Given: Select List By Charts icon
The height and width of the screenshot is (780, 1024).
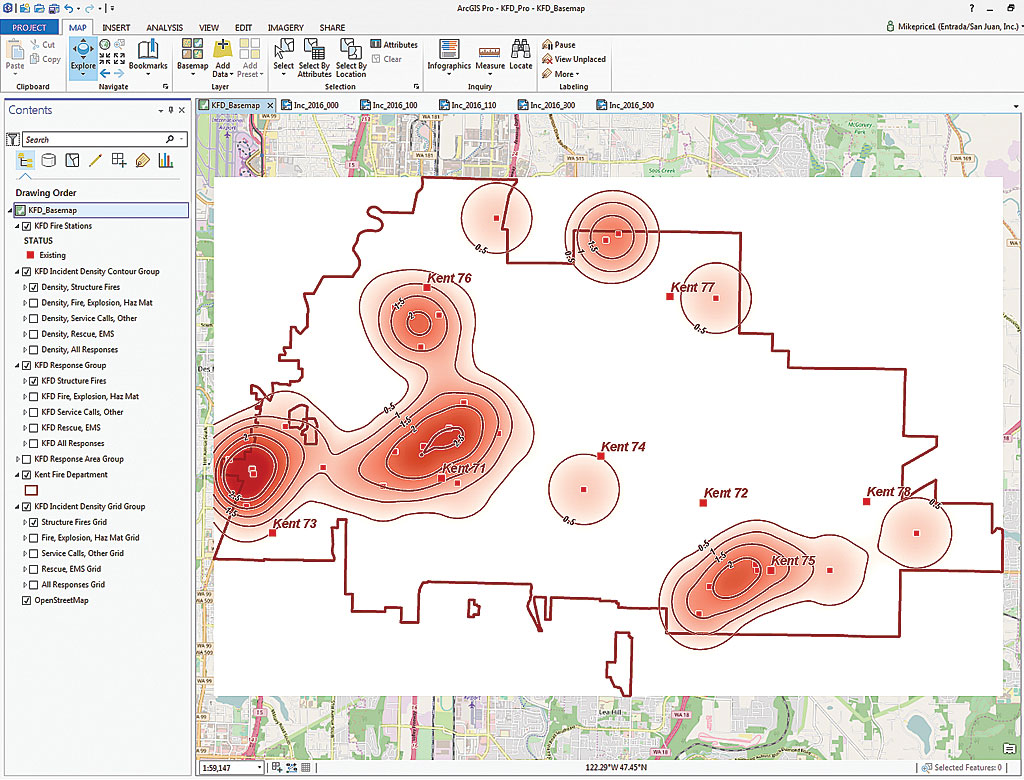Looking at the screenshot, I should tap(165, 161).
